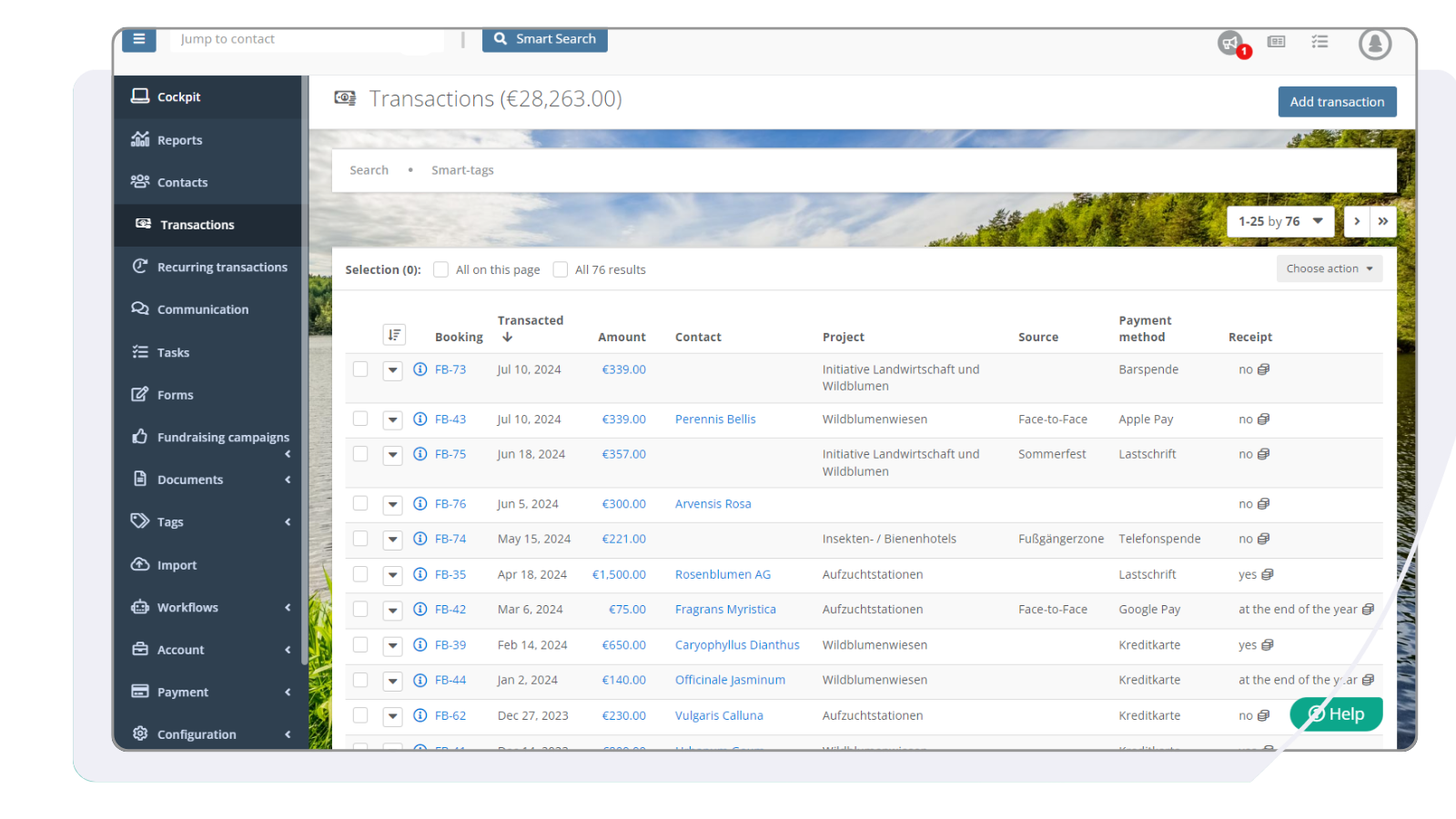Click the Fundraising campaigns icon

pyautogui.click(x=139, y=437)
